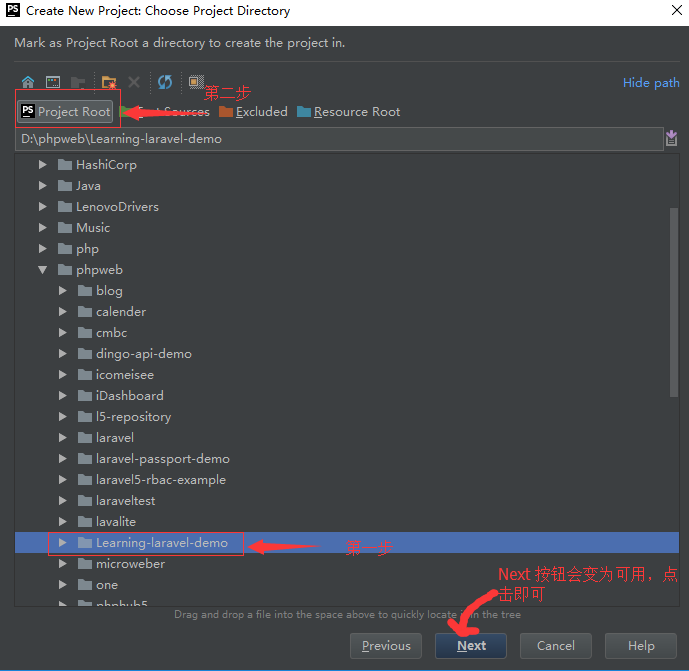Select the dingo-api-demo folder
Screen dimensions: 689x671
tap(143, 354)
